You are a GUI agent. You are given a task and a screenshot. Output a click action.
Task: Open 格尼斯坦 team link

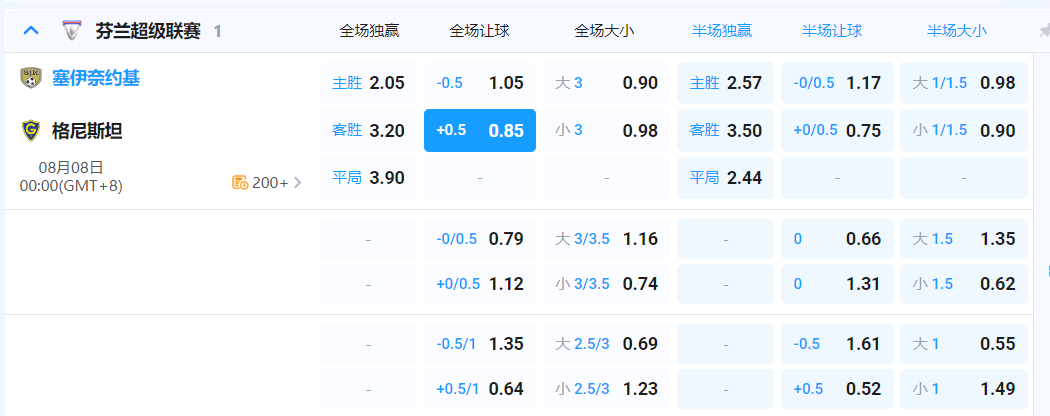pos(87,131)
